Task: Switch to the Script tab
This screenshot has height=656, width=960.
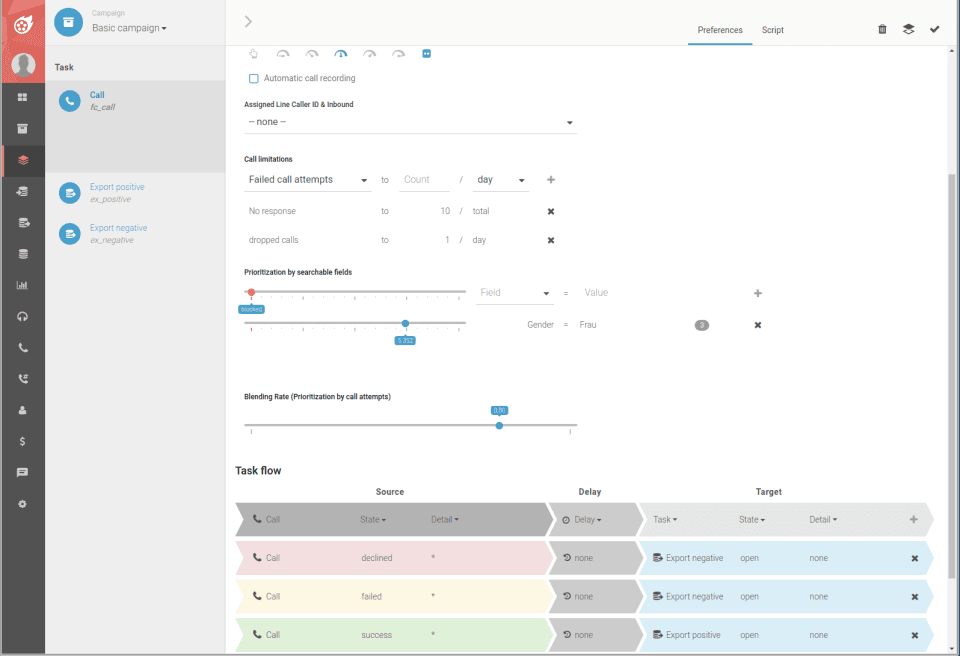Action: (773, 30)
